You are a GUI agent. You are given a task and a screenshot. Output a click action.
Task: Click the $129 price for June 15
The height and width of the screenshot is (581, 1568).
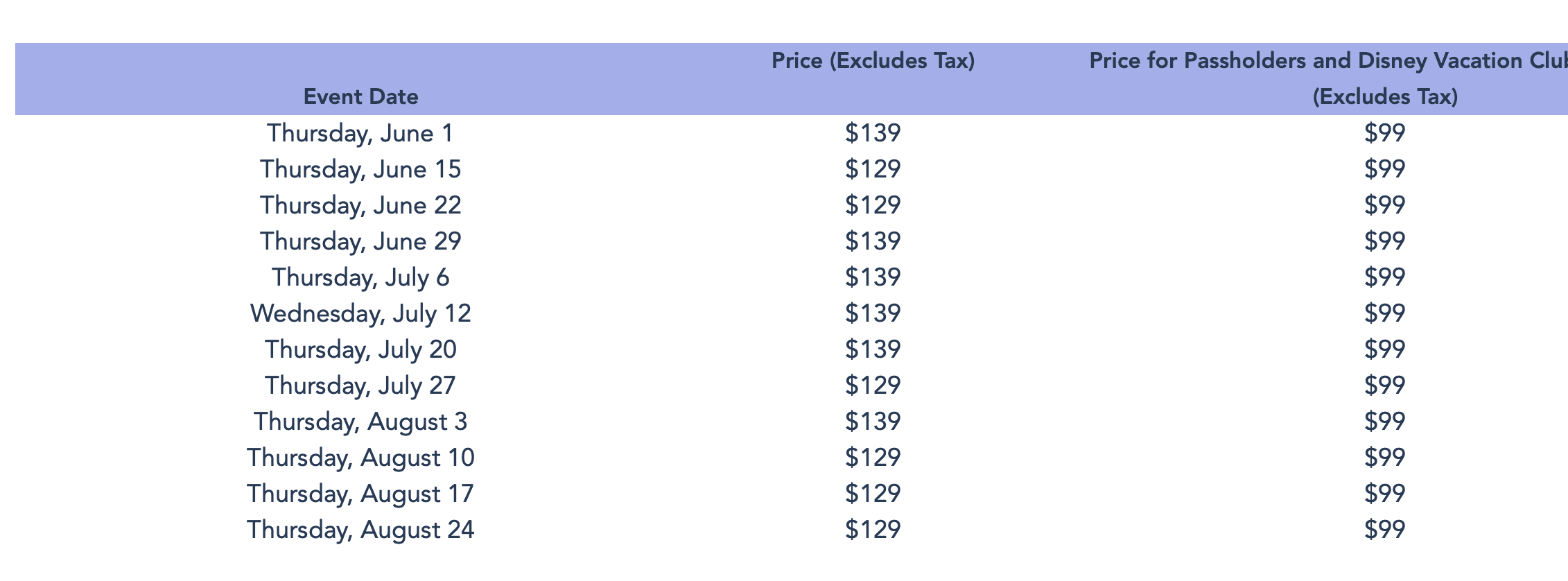pyautogui.click(x=873, y=169)
